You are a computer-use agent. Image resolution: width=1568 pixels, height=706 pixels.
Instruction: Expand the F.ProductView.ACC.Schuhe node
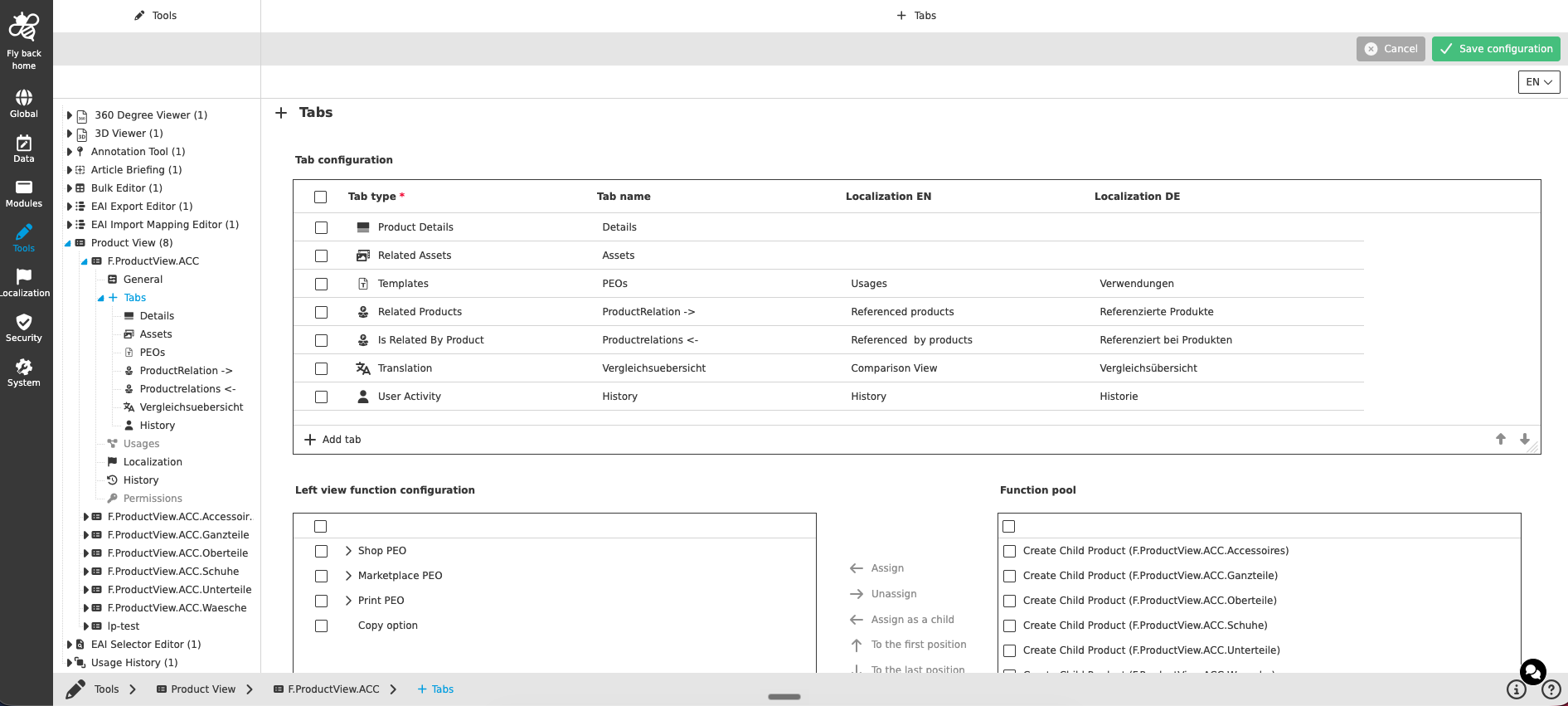coord(86,572)
